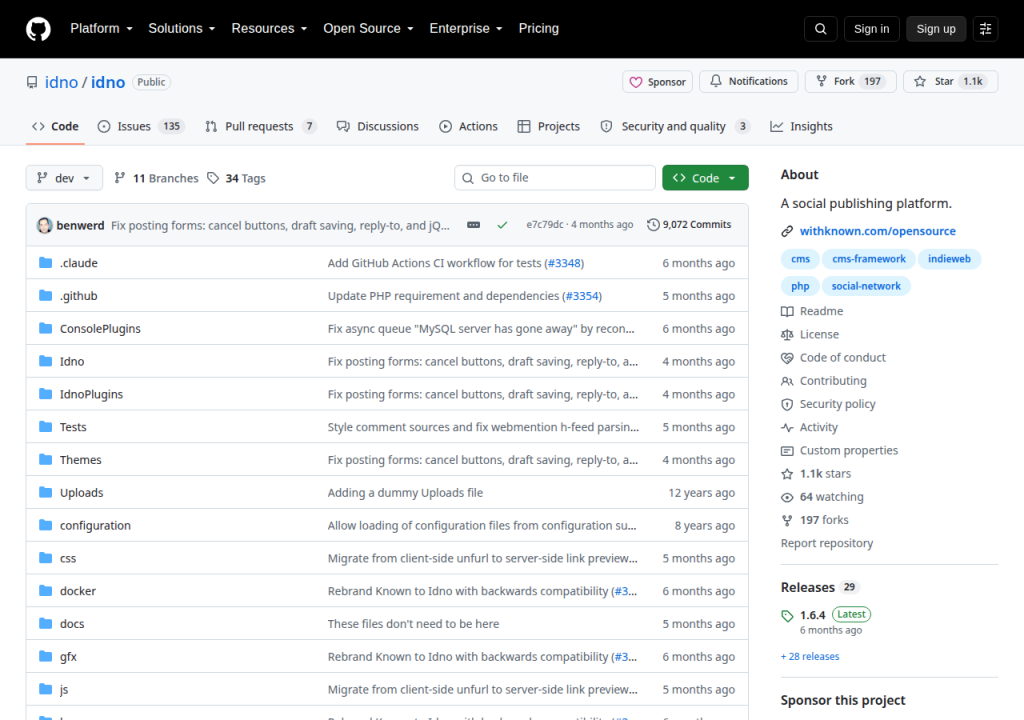The width and height of the screenshot is (1024, 720).
Task: Open the dev branch selector dropdown
Action: (x=64, y=178)
